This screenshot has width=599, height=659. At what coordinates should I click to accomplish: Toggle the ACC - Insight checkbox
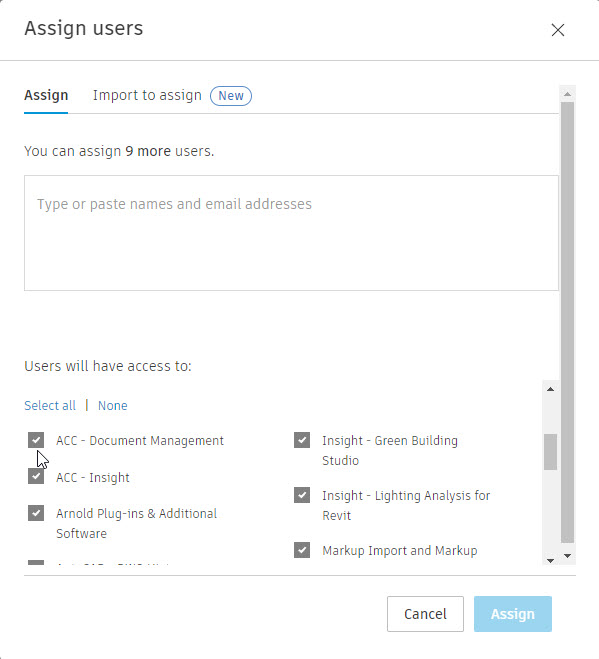[36, 476]
